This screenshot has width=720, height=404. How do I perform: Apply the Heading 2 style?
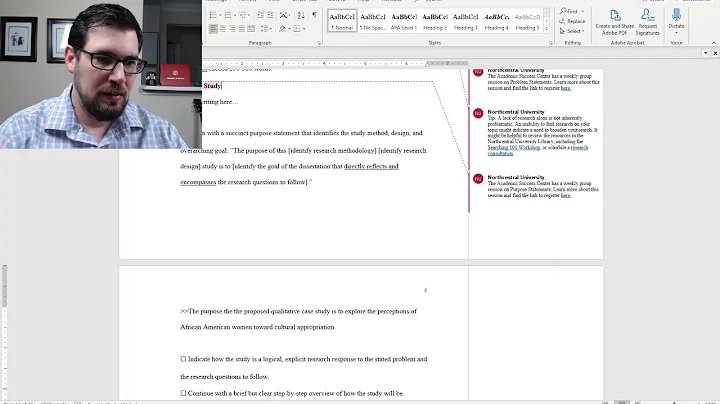pyautogui.click(x=435, y=21)
